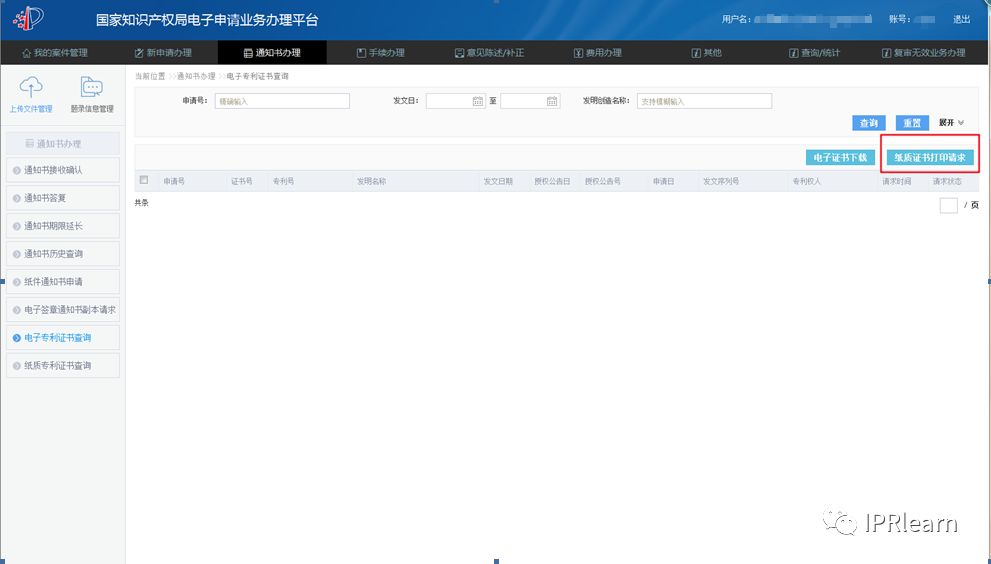Switch to 手续办理 tab
Screen dimensions: 991x564
click(380, 52)
